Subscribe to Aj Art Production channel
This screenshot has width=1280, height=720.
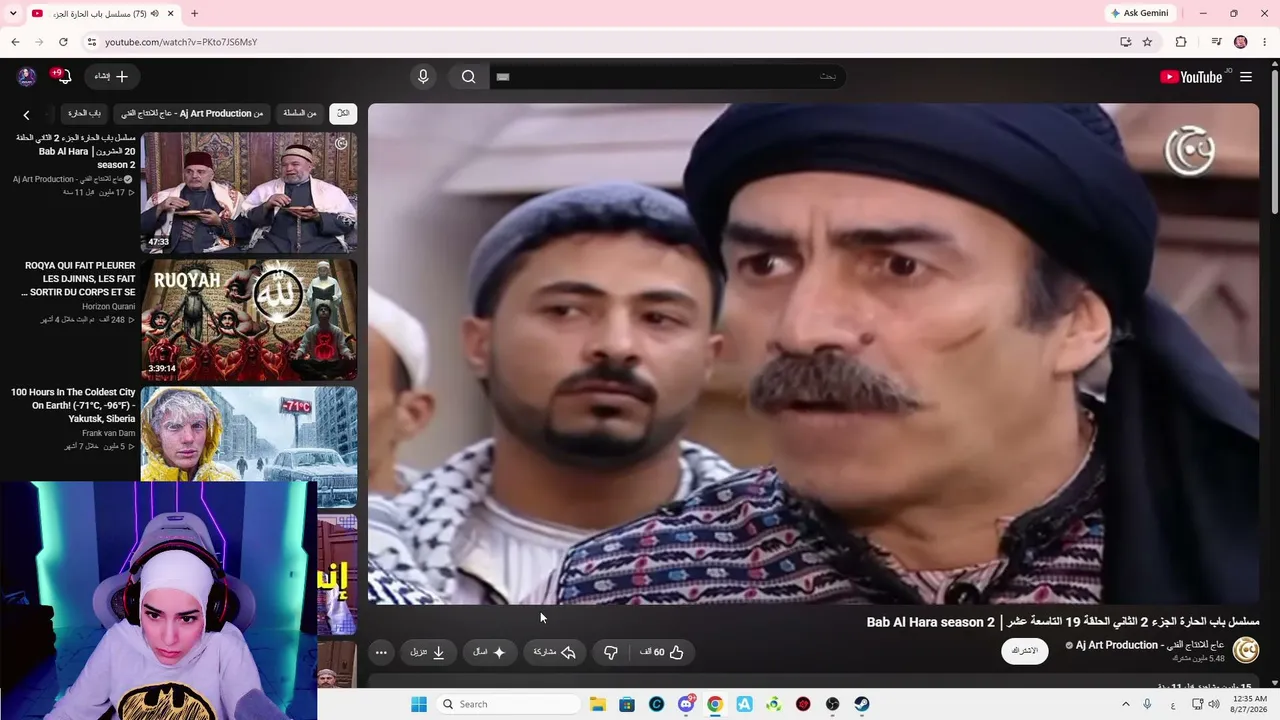click(x=1025, y=651)
